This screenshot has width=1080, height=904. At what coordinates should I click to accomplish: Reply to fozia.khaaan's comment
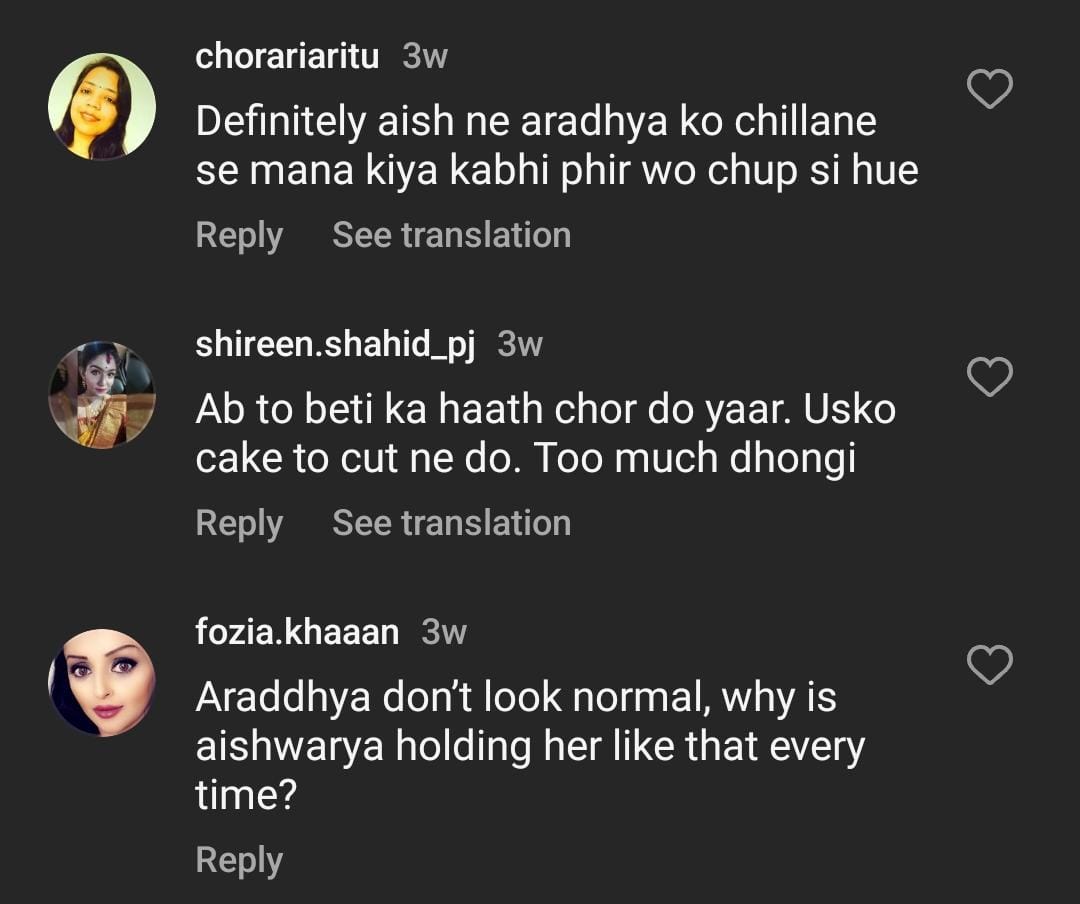point(239,860)
